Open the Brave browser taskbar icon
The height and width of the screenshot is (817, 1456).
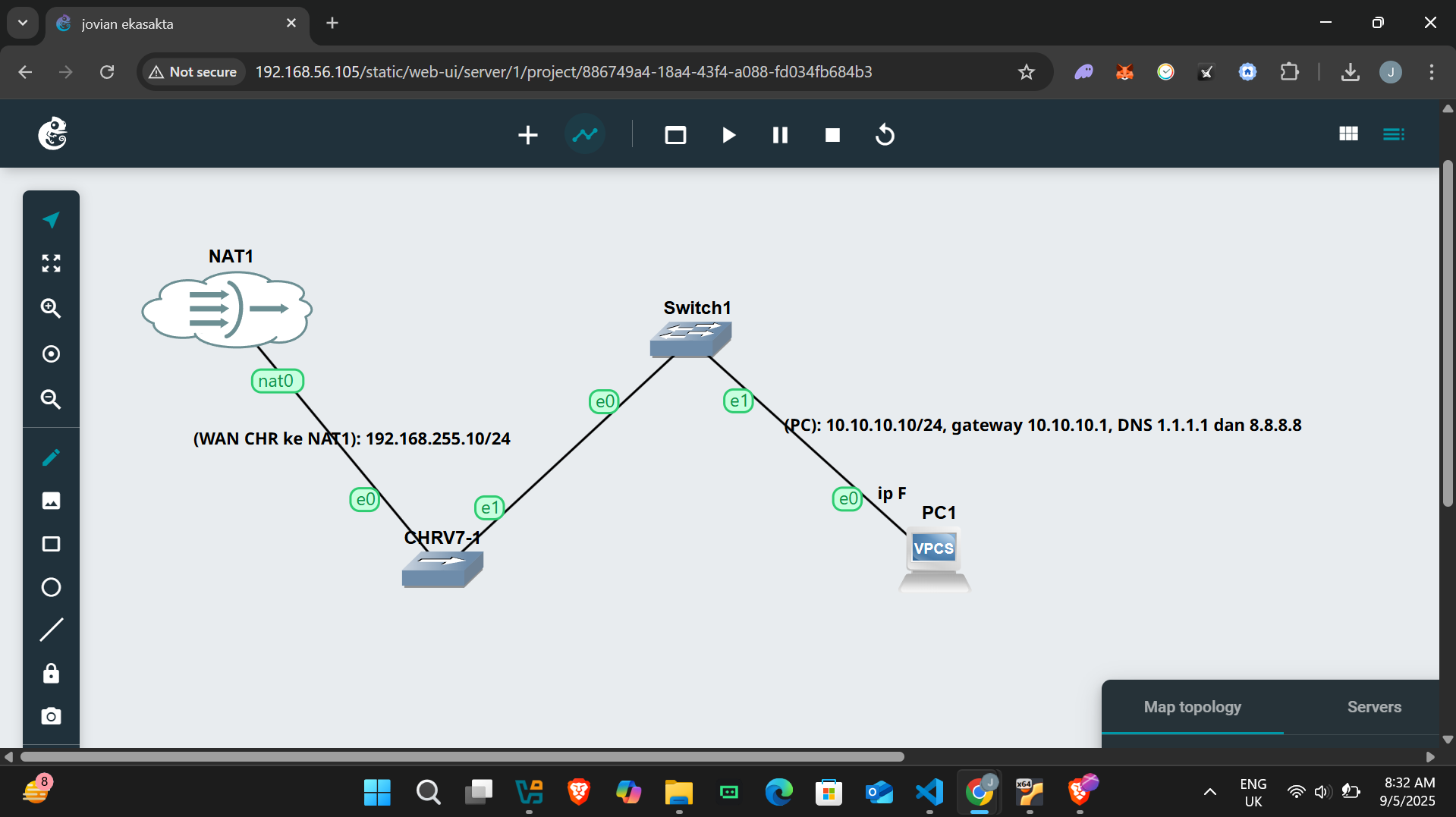[578, 793]
